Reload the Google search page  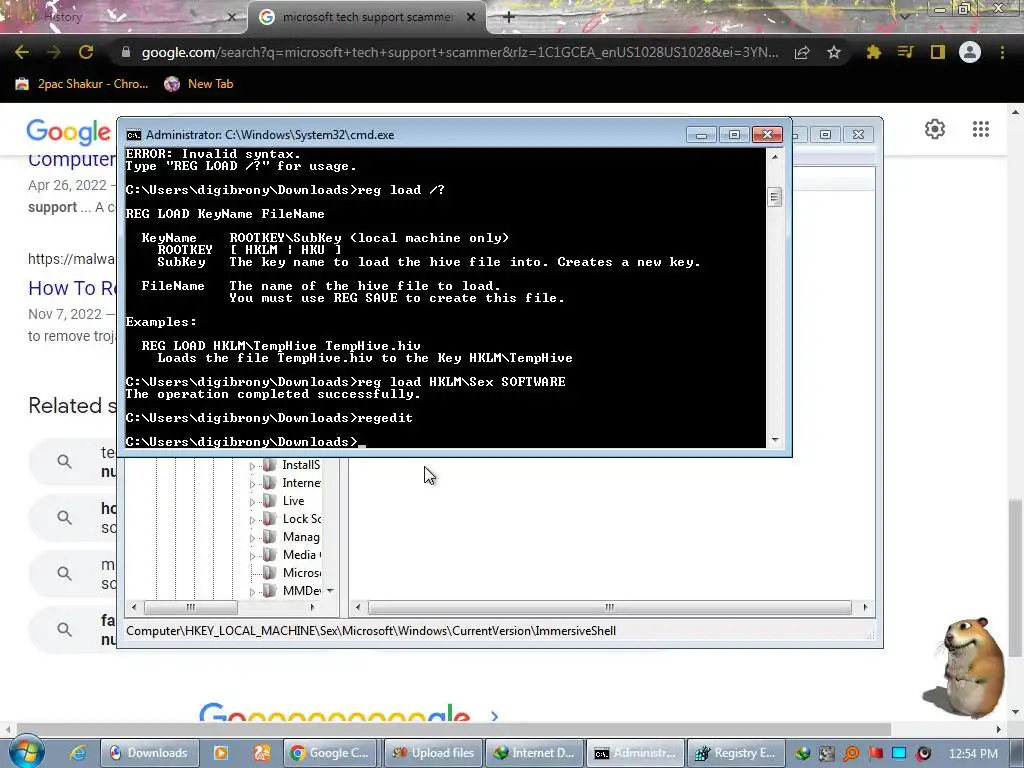[86, 52]
